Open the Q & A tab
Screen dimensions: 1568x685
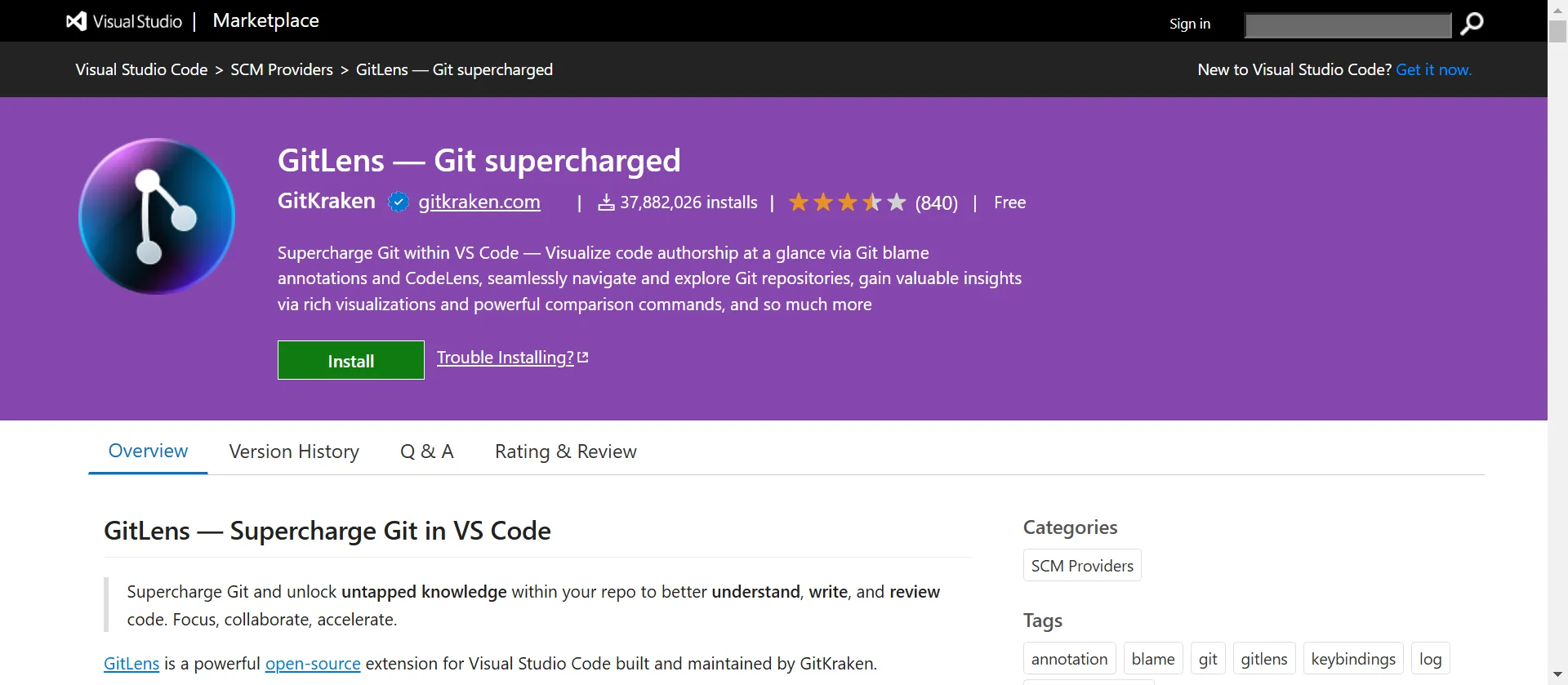(426, 451)
